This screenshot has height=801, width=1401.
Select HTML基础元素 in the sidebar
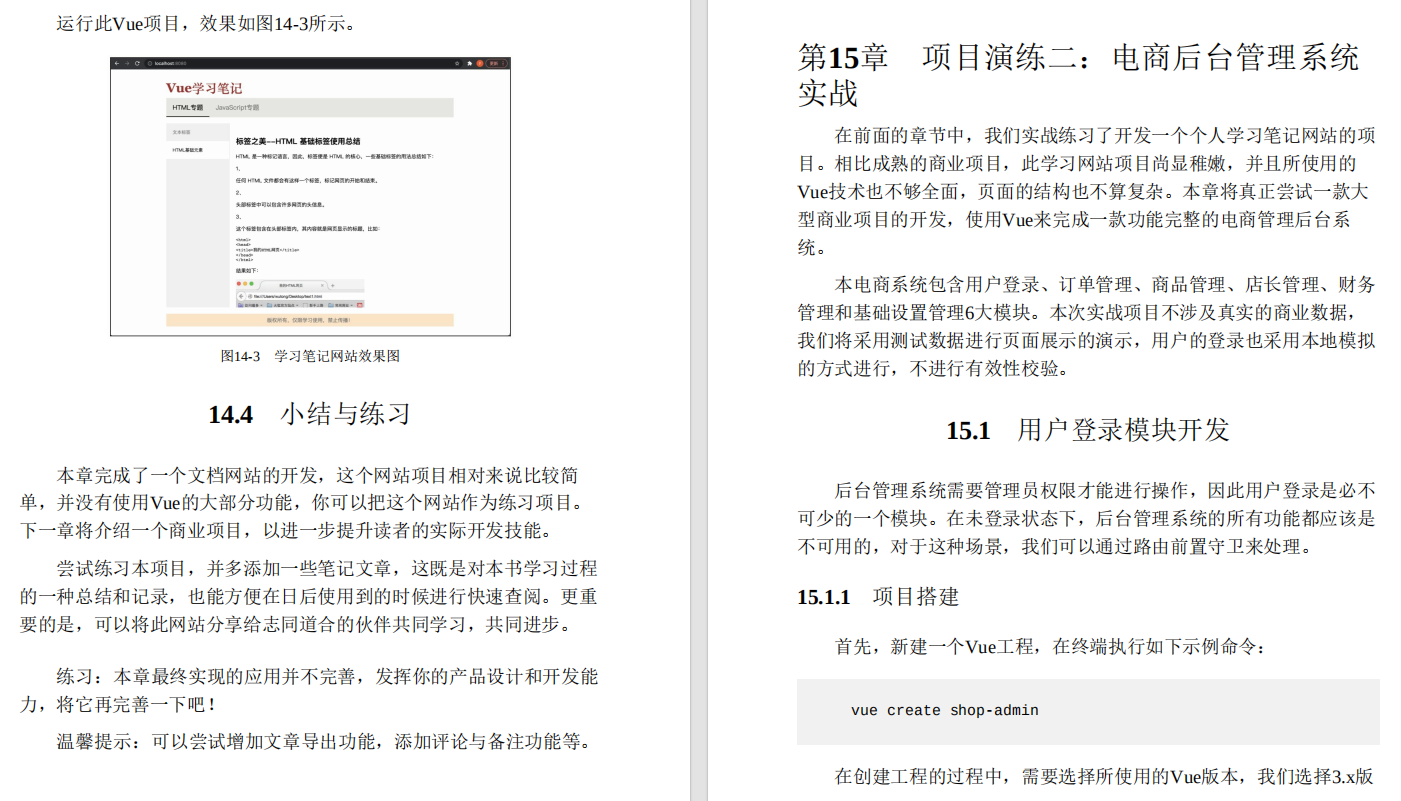click(x=188, y=149)
